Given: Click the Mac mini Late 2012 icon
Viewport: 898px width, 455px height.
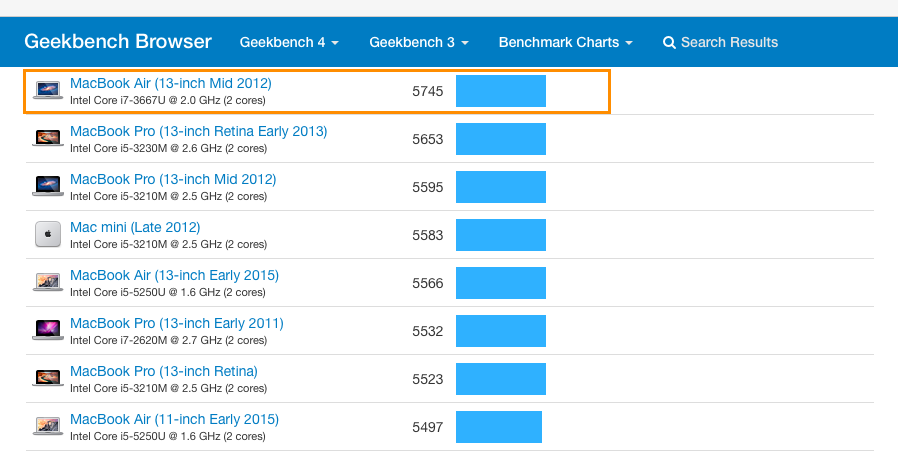Looking at the screenshot, I should tap(48, 234).
